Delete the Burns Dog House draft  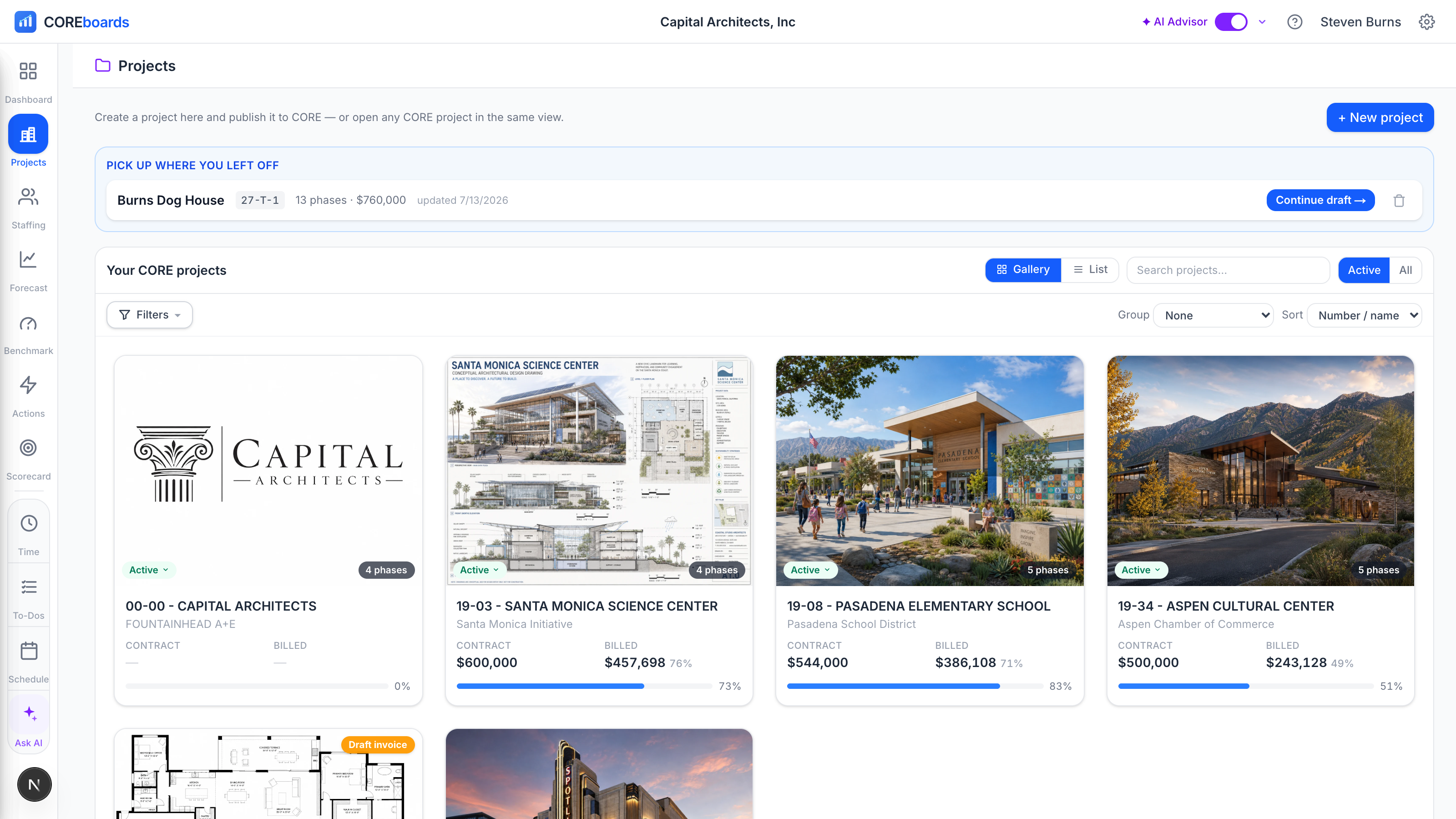(1399, 201)
